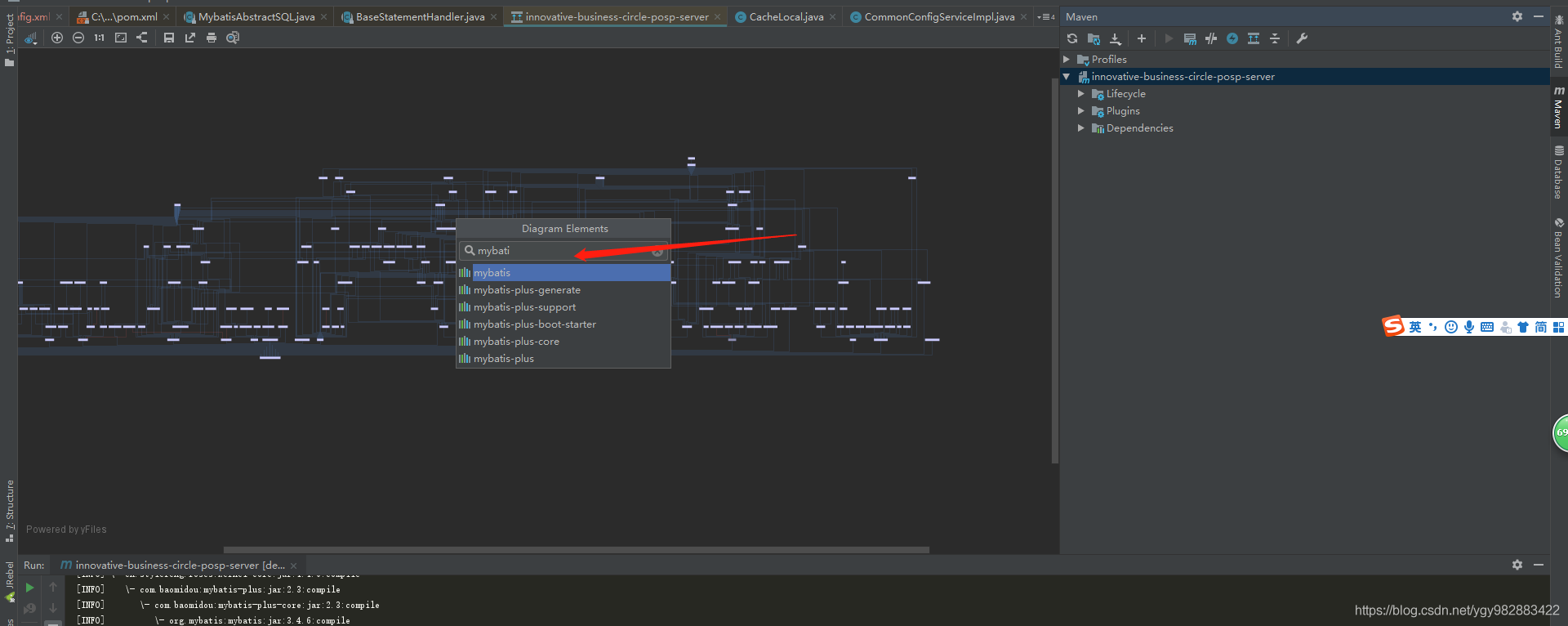This screenshot has width=1568, height=626.
Task: Select mybatis-plus-core in Diagram Elements list
Action: click(516, 342)
